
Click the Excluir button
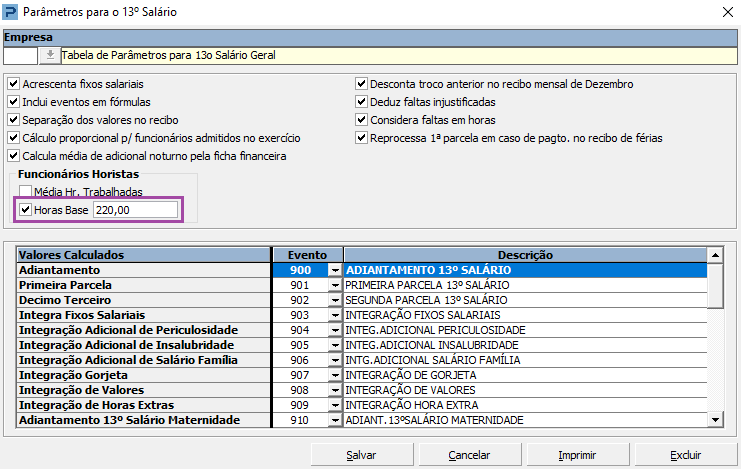tap(685, 455)
